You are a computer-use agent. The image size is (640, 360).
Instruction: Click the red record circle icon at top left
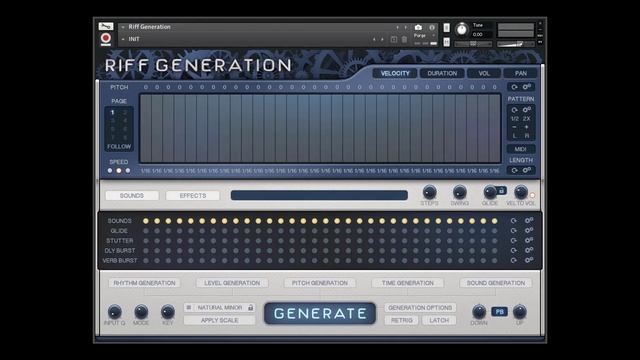point(106,38)
